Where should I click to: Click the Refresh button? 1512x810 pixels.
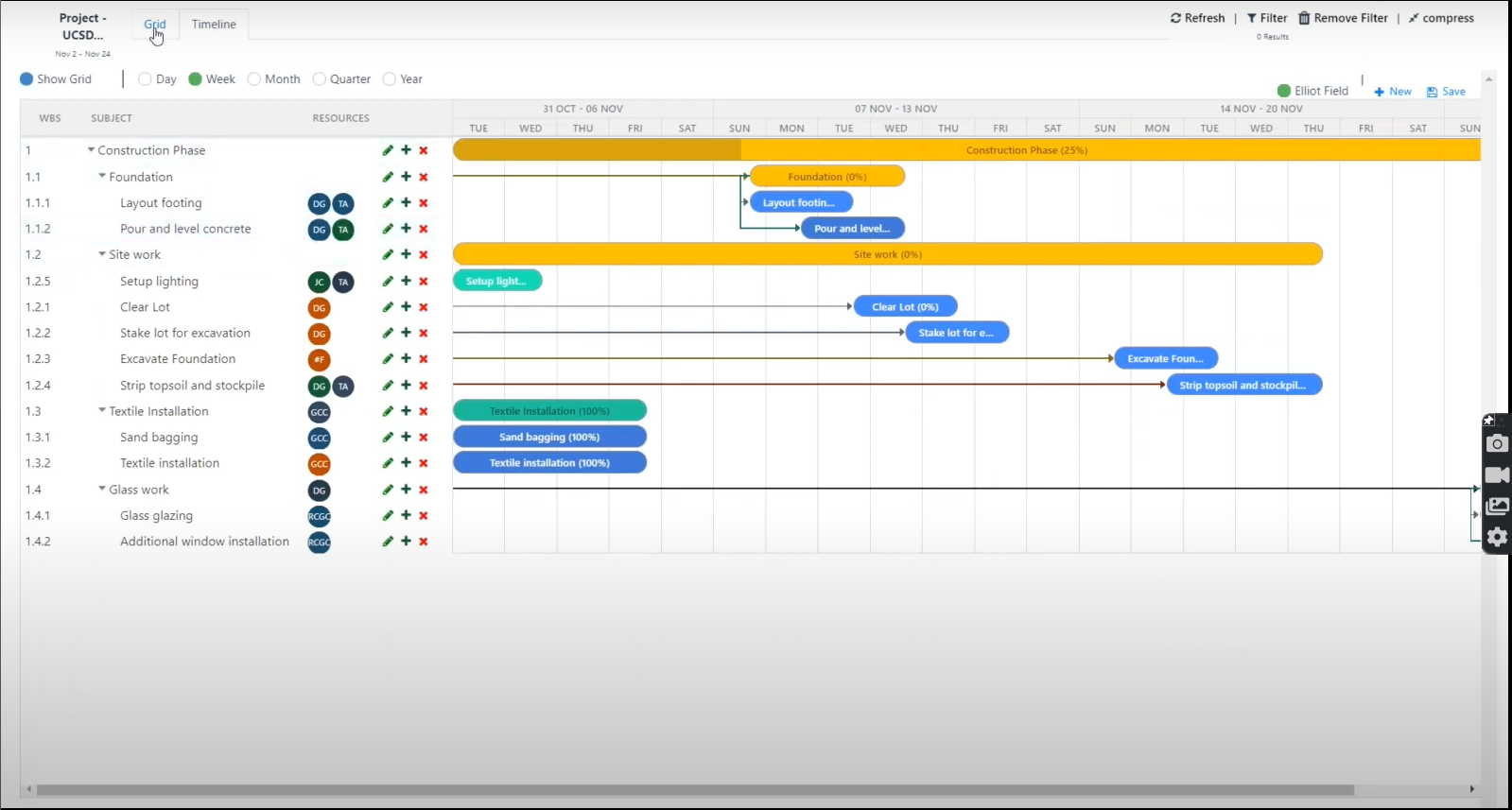pyautogui.click(x=1197, y=18)
